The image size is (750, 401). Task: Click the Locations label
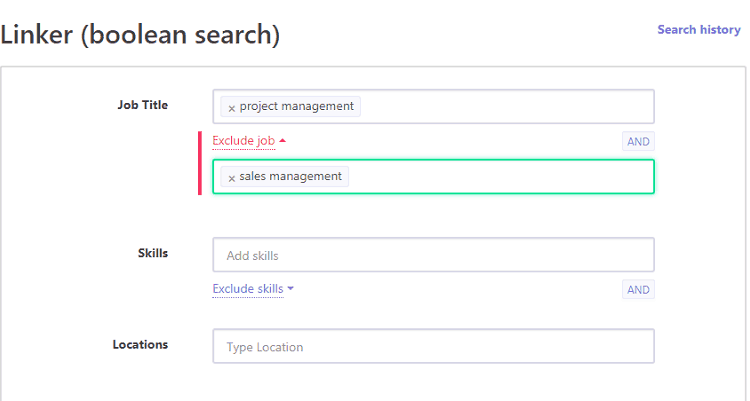point(140,345)
